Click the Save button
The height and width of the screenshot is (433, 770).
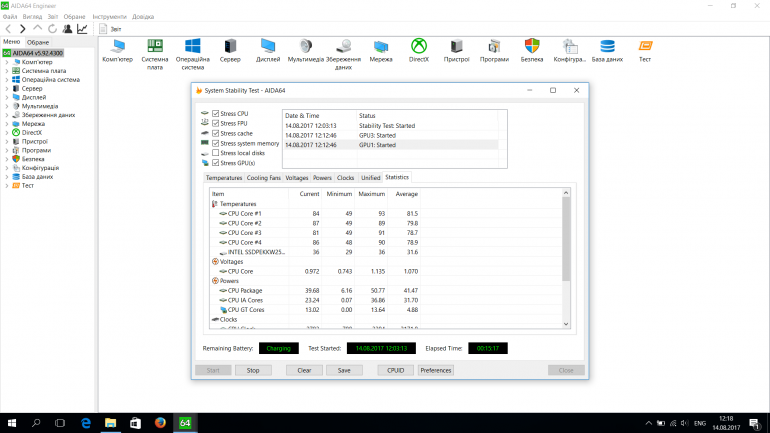(344, 370)
